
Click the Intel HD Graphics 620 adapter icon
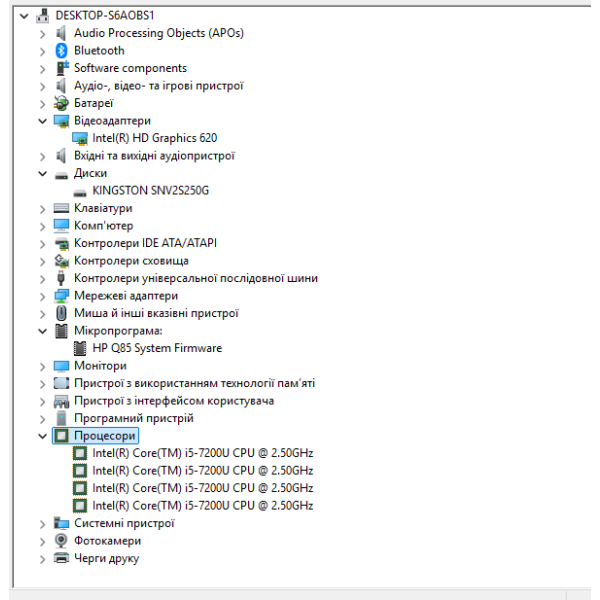(80, 138)
